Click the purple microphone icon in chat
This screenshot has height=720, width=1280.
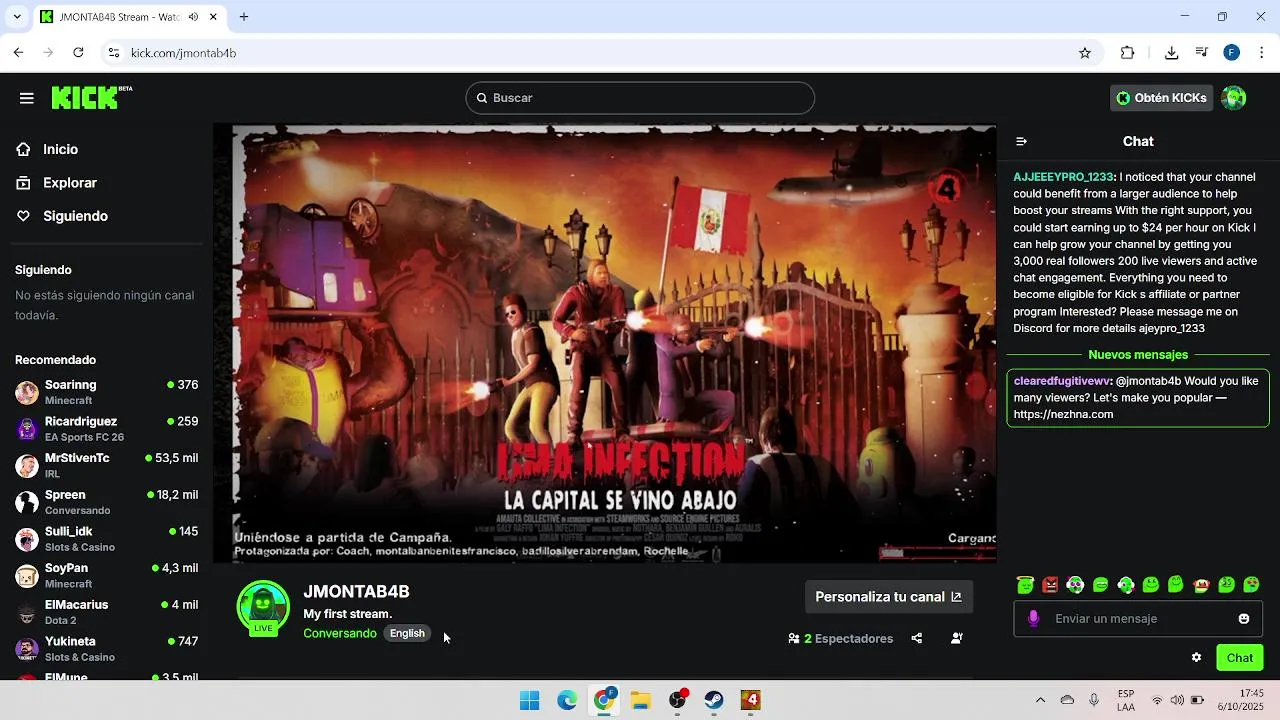1034,619
